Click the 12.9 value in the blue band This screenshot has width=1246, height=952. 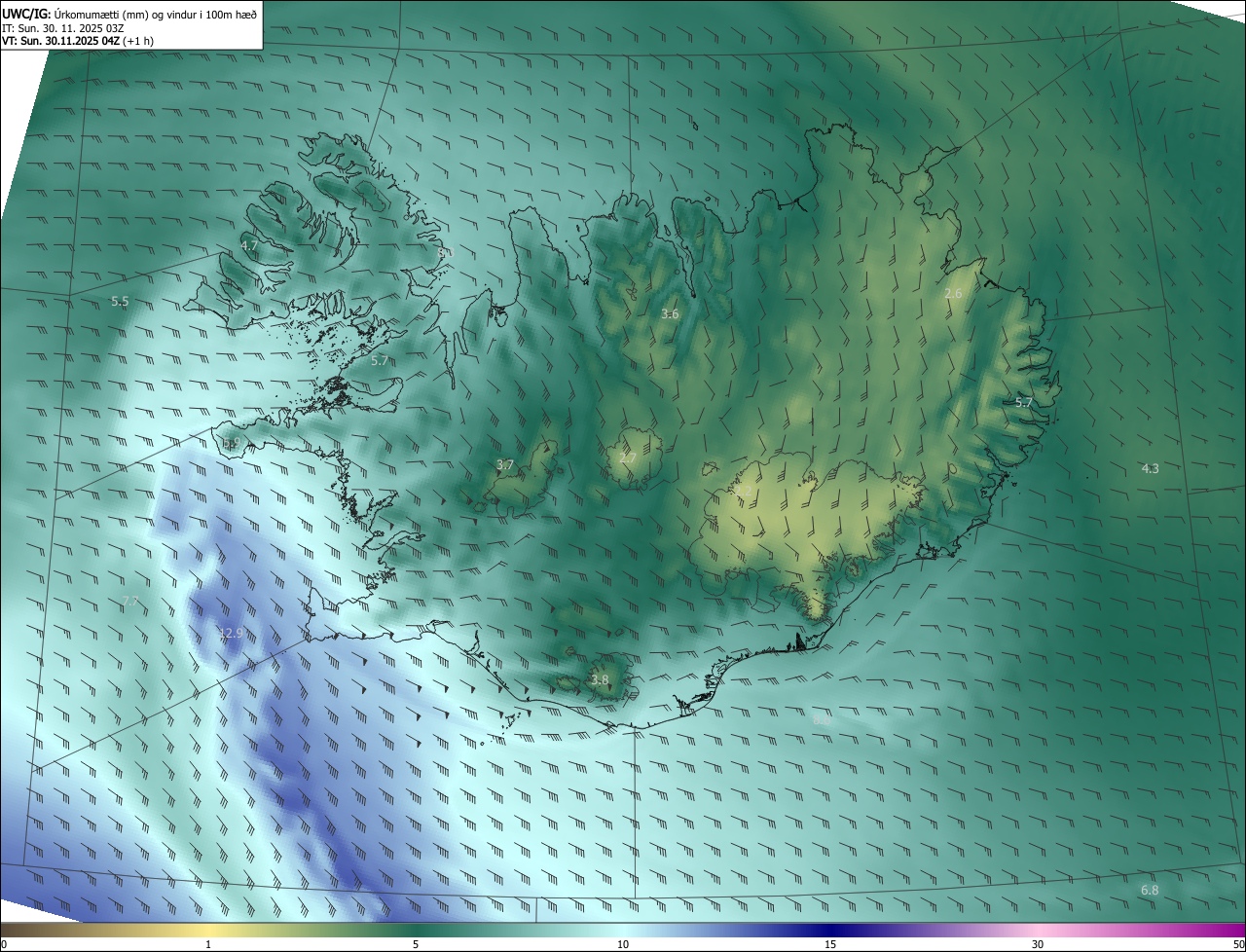pyautogui.click(x=231, y=633)
